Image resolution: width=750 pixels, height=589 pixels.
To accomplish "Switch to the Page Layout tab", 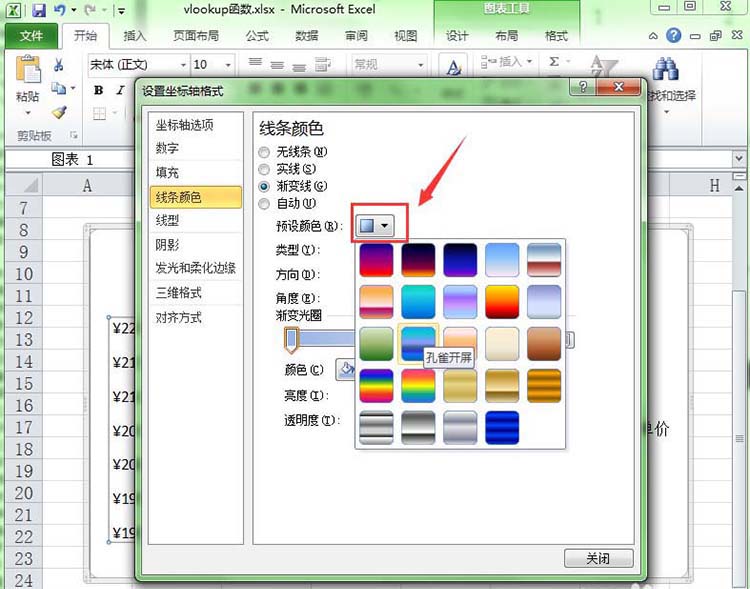I will [196, 36].
